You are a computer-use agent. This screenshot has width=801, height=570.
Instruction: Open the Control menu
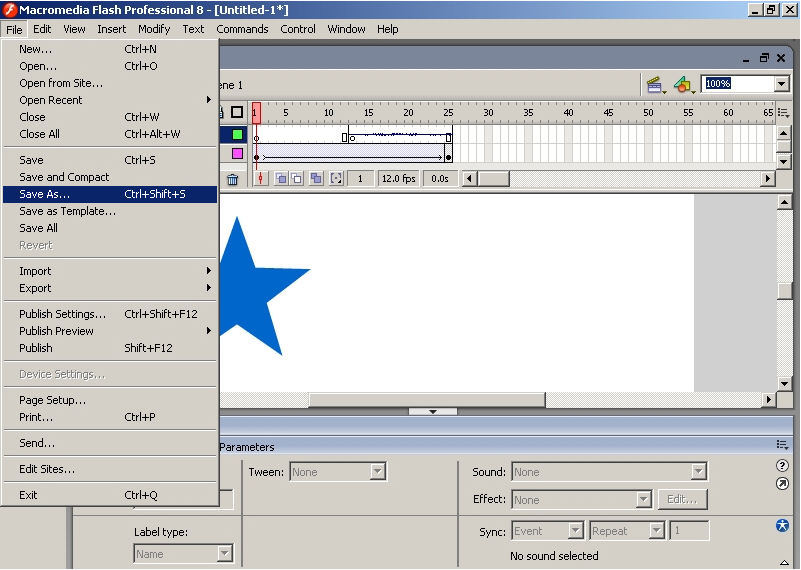click(x=298, y=29)
